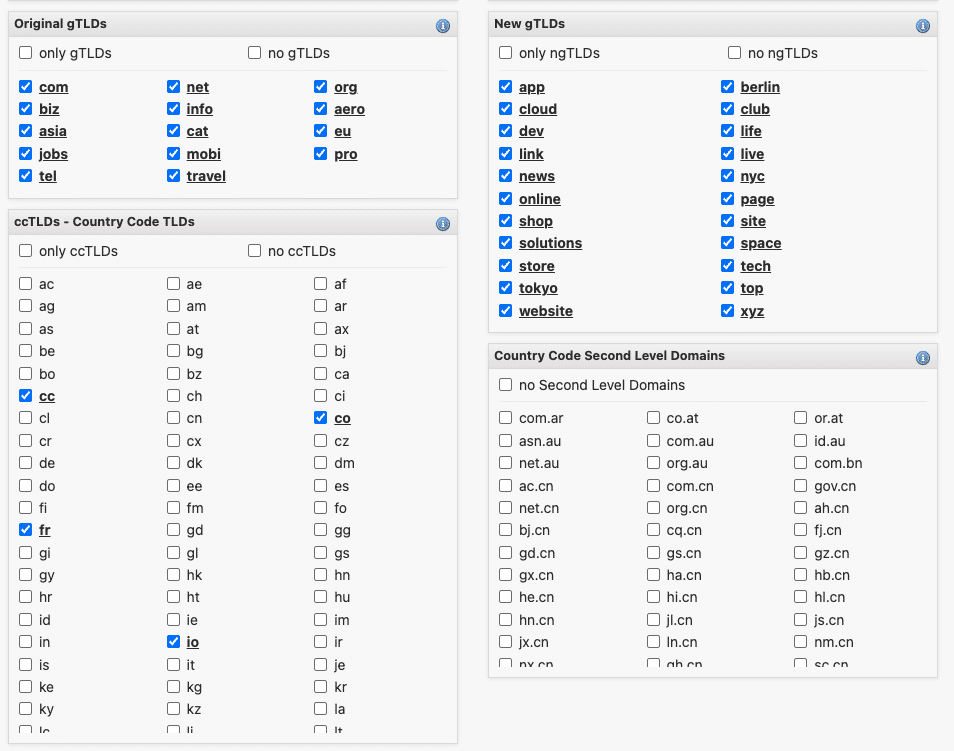The image size is (954, 751).
Task: Enable the "only ngTLDs" option
Action: click(x=505, y=52)
